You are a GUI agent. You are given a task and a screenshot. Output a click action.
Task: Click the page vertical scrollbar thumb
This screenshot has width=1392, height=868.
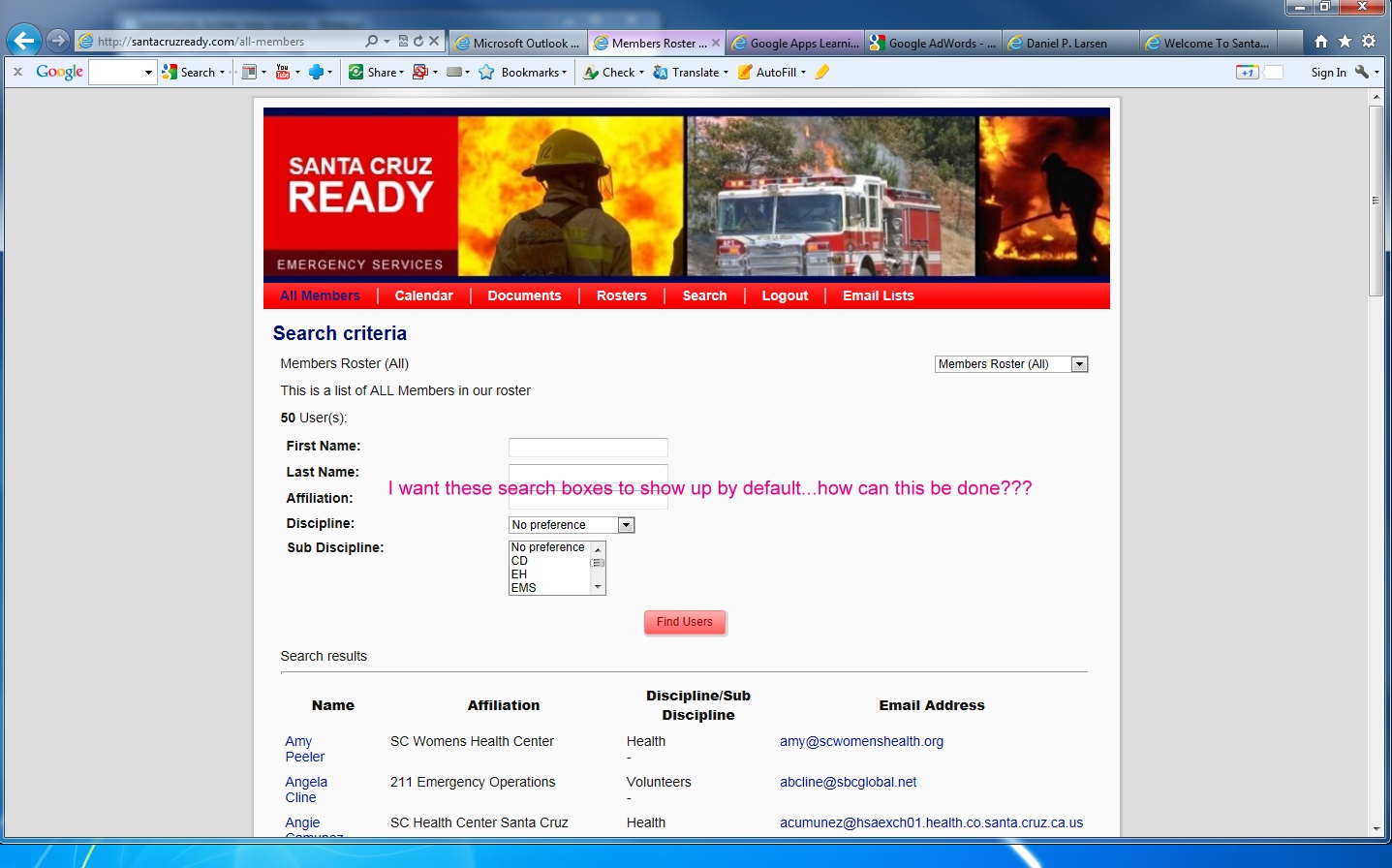click(x=1376, y=201)
